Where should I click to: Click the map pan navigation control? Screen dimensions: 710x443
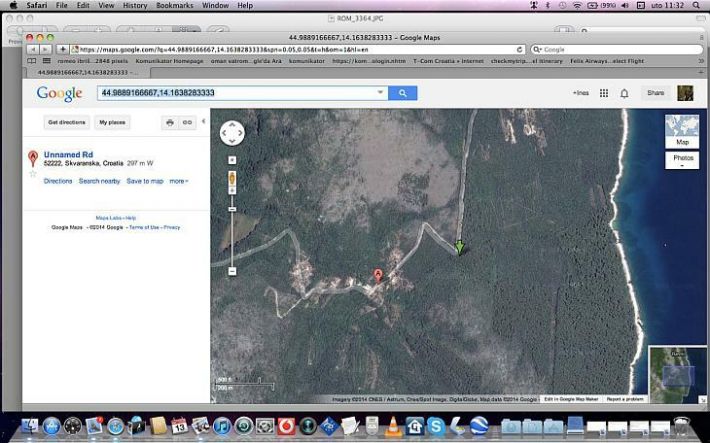pos(232,133)
